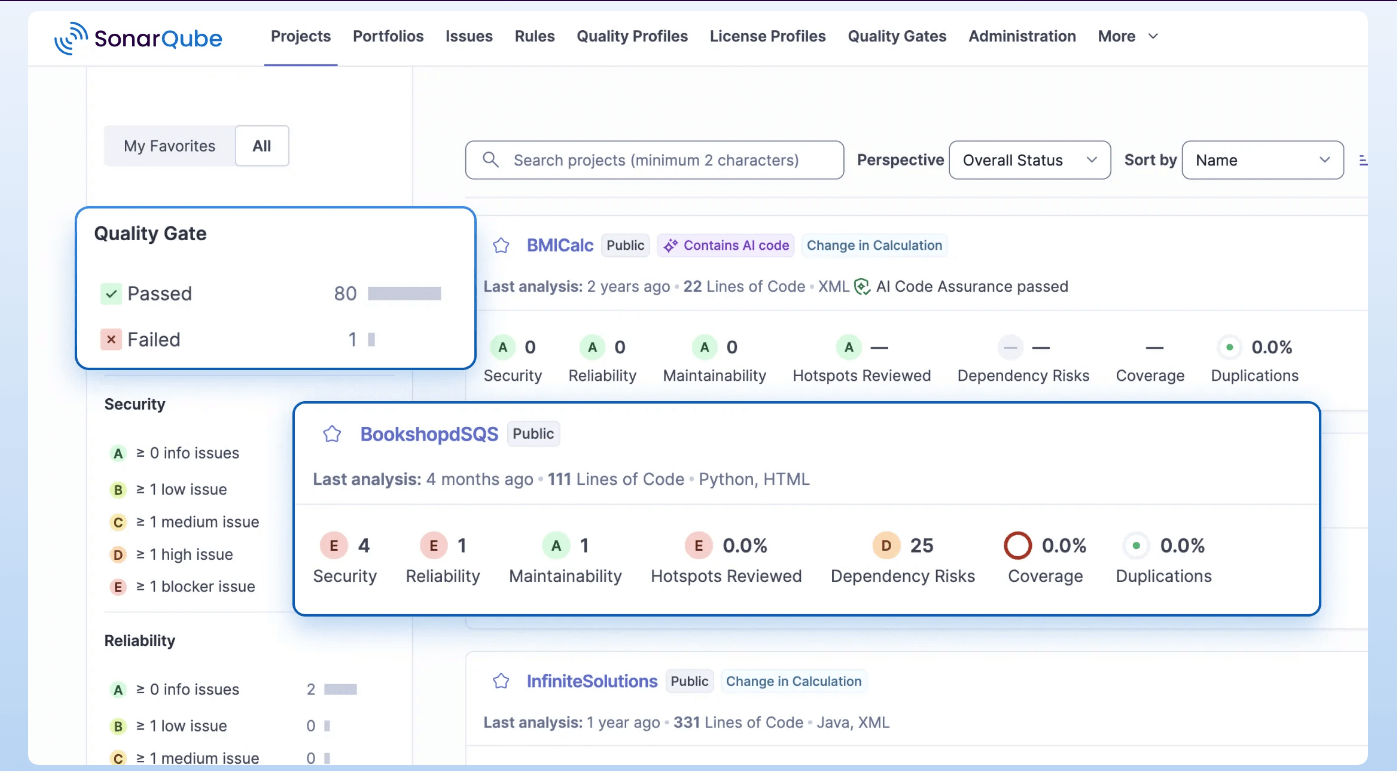The width and height of the screenshot is (1397, 773).
Task: Go to the Administration menu
Action: [x=1022, y=37]
